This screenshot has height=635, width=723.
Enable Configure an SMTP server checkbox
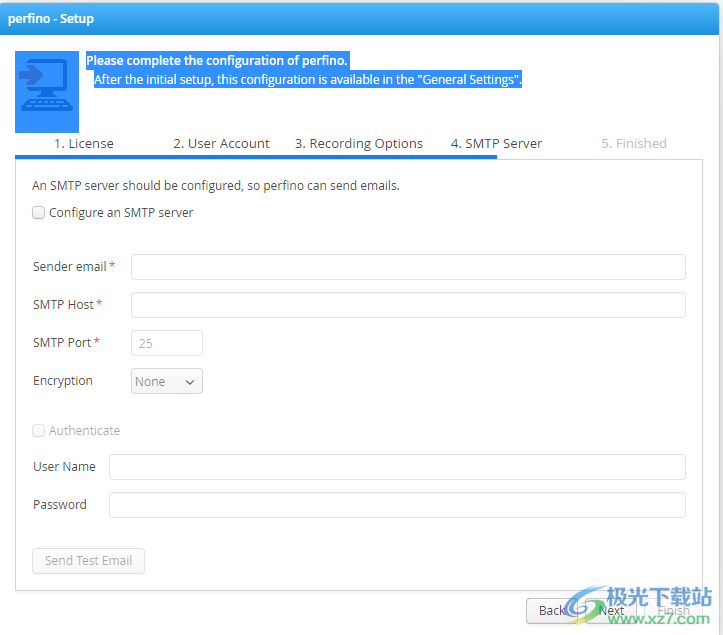click(x=38, y=213)
